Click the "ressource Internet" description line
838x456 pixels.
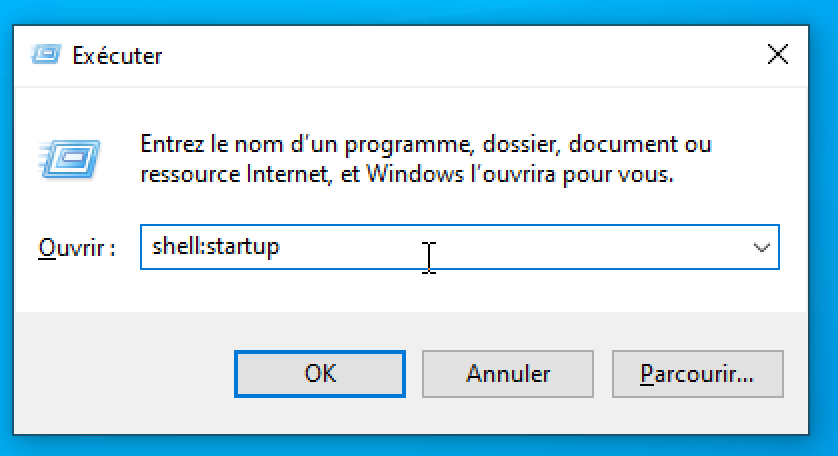(407, 174)
